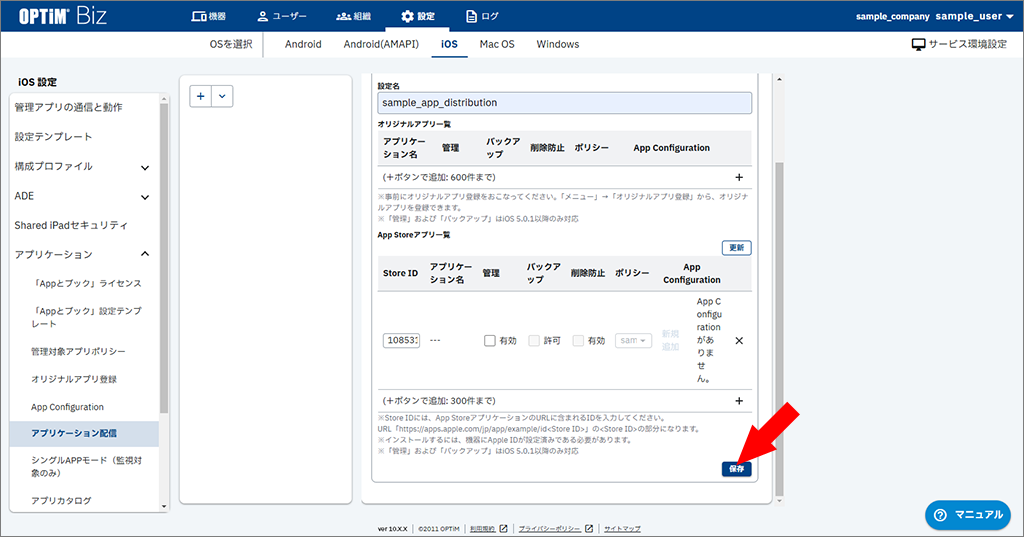This screenshot has width=1024, height=537.
Task: Open the マニュアル help button
Action: [967, 514]
